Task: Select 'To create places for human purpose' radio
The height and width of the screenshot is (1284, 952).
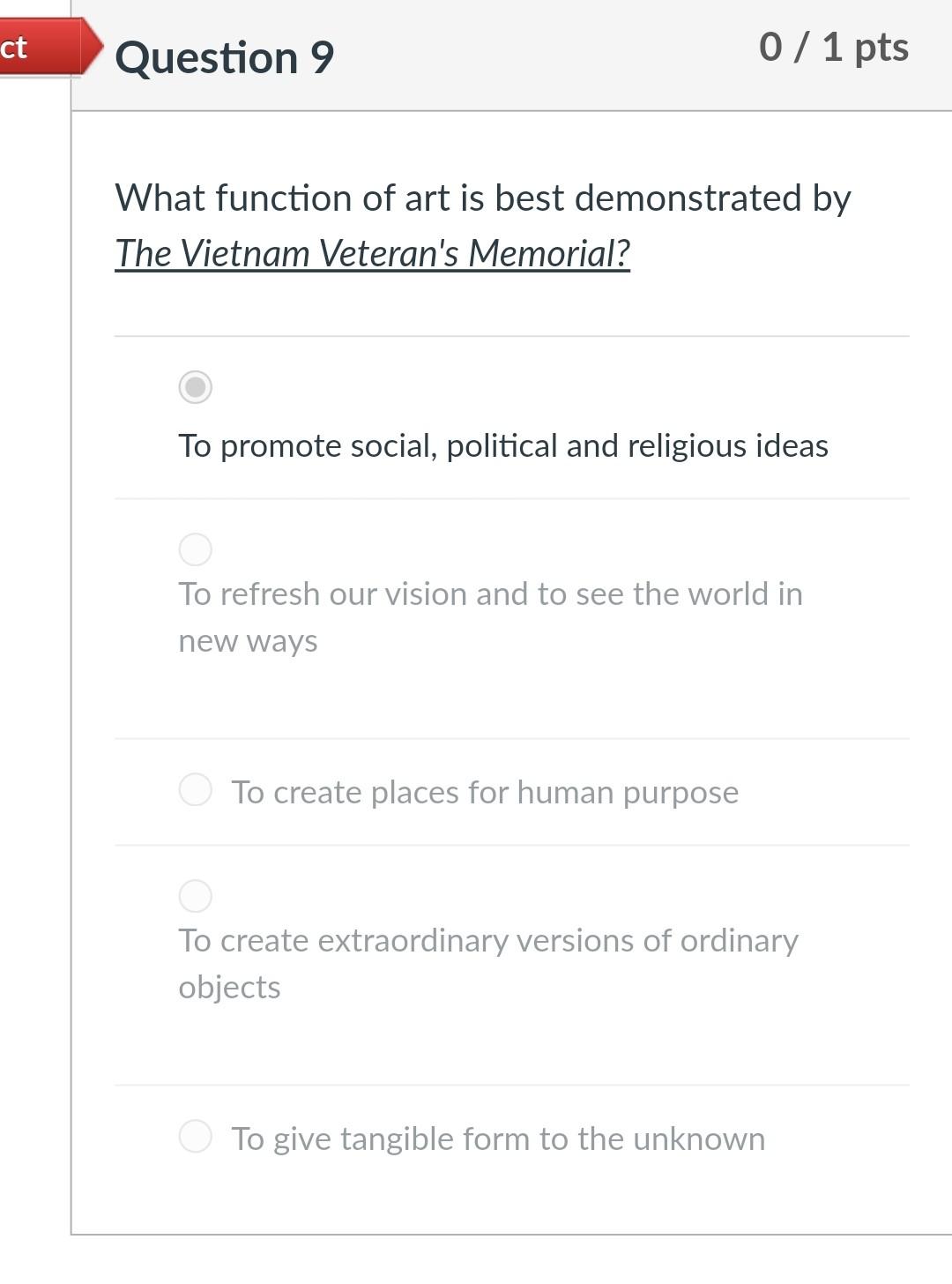Action: (195, 789)
